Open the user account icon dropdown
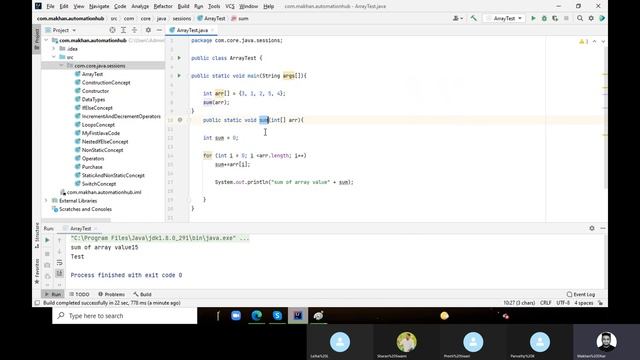Image resolution: width=640 pixels, height=360 pixels. [x=458, y=18]
